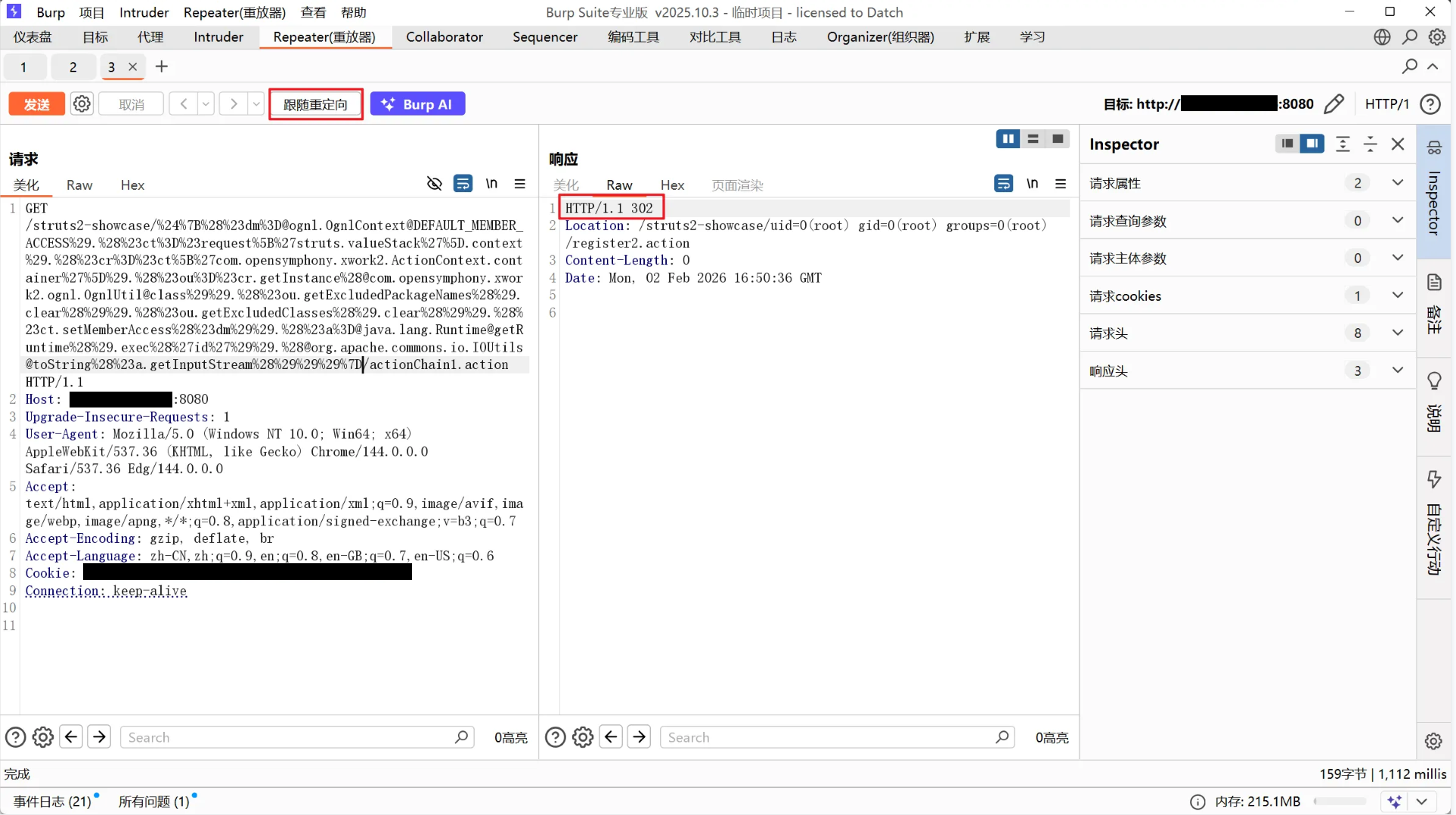Click the Burp AI sparkle icon in status bar
Viewport: 1456px width, 815px height.
(1395, 802)
